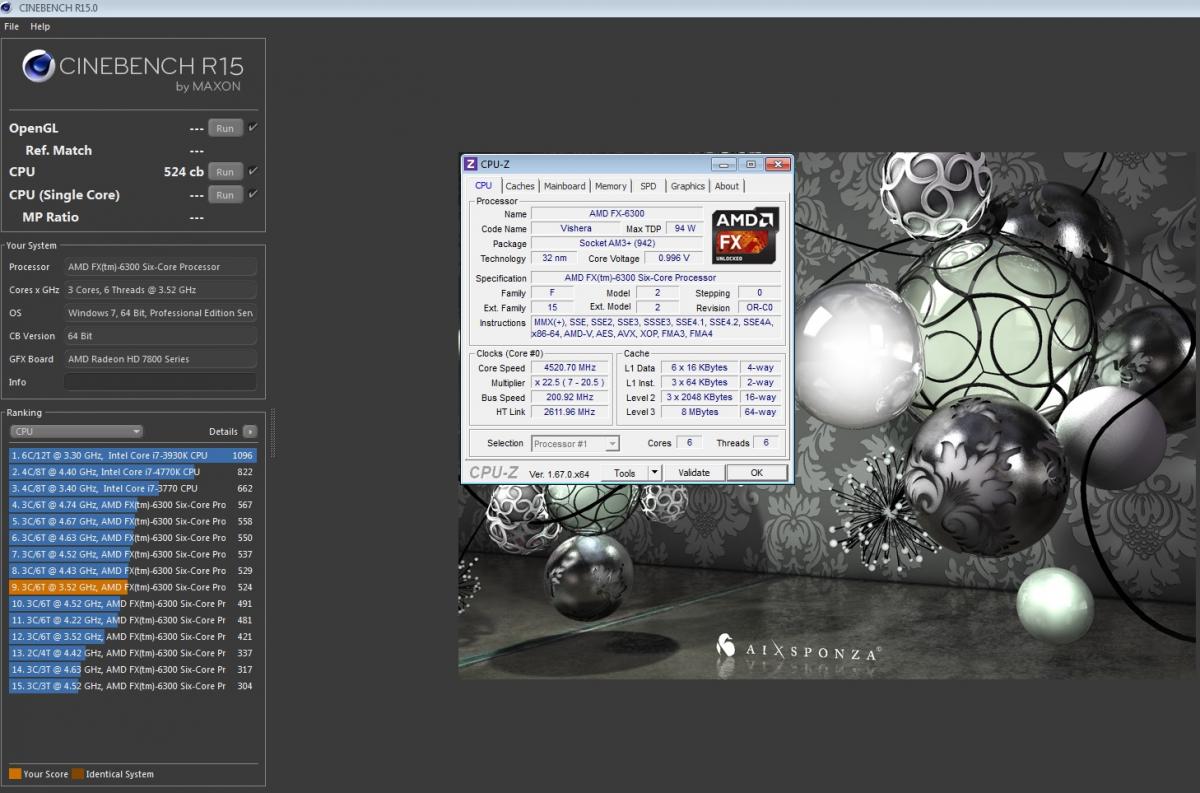
Task: Open the Help menu
Action: (x=40, y=26)
